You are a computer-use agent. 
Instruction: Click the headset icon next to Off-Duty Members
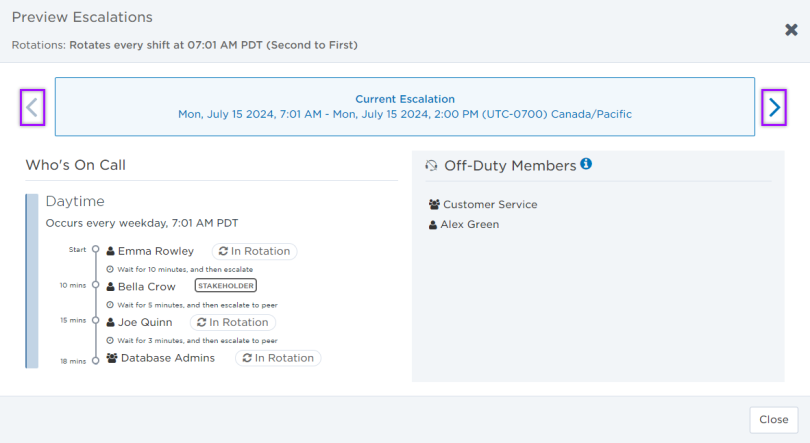432,166
